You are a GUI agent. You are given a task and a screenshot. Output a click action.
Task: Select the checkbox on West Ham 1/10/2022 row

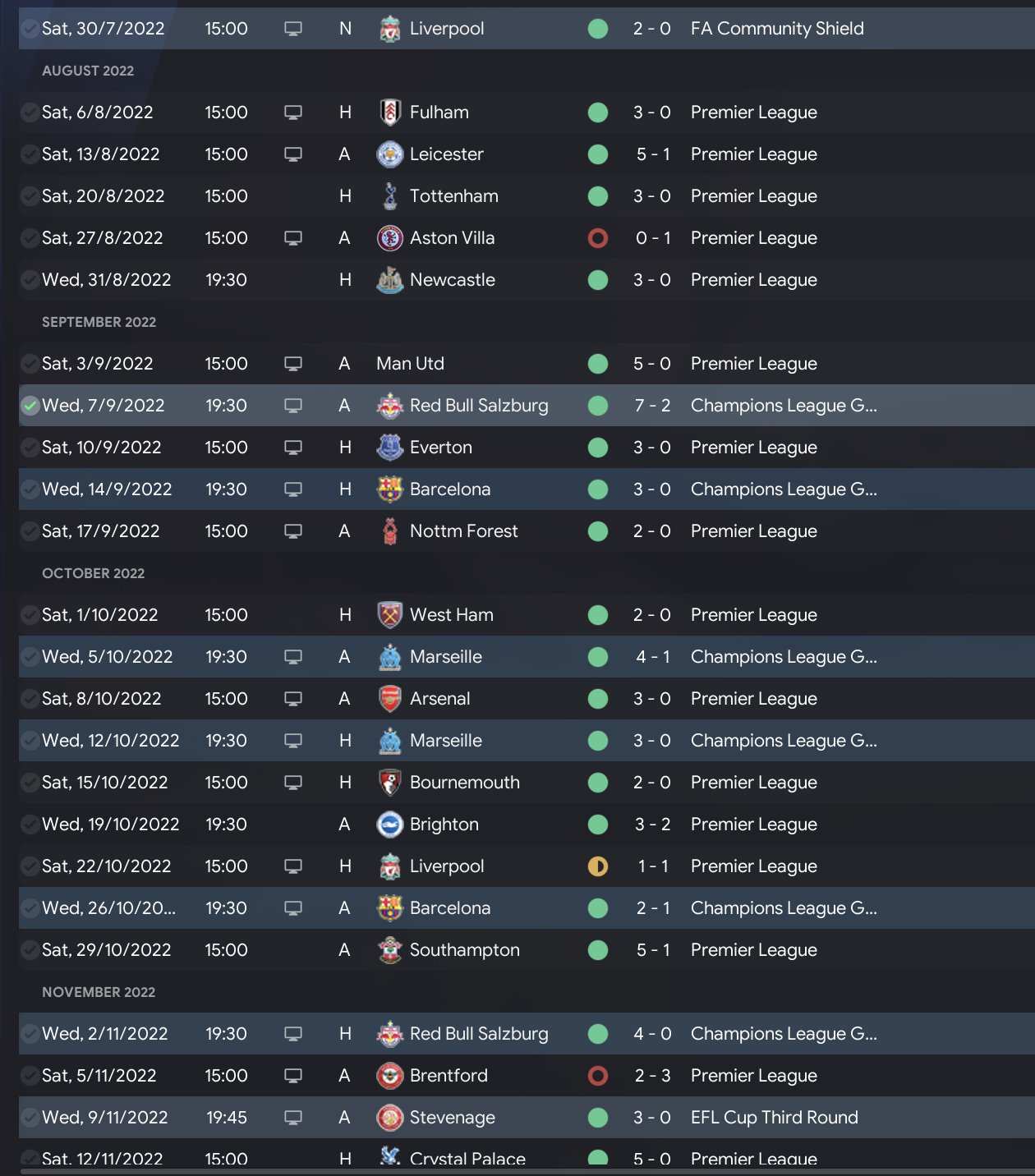tap(30, 615)
